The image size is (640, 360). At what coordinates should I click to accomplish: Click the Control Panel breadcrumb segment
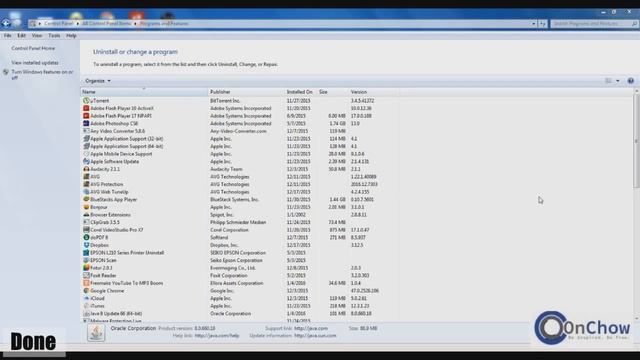[x=58, y=24]
